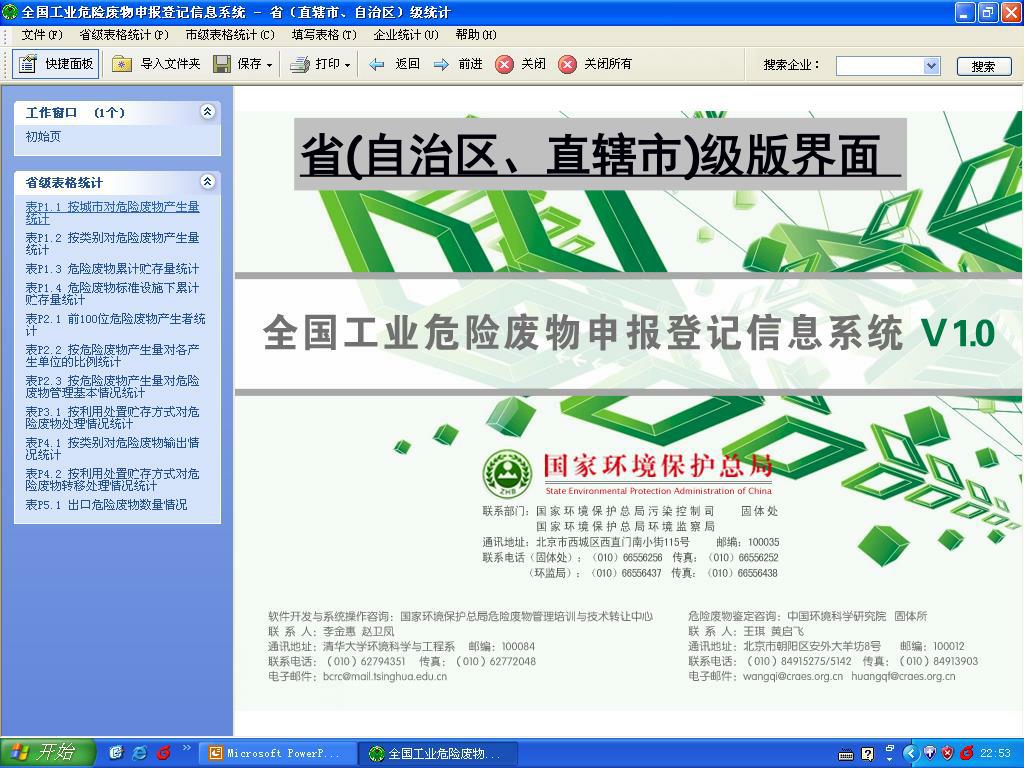This screenshot has height=768, width=1024.
Task: Open the 打印 dropdown arrow
Action: [347, 65]
